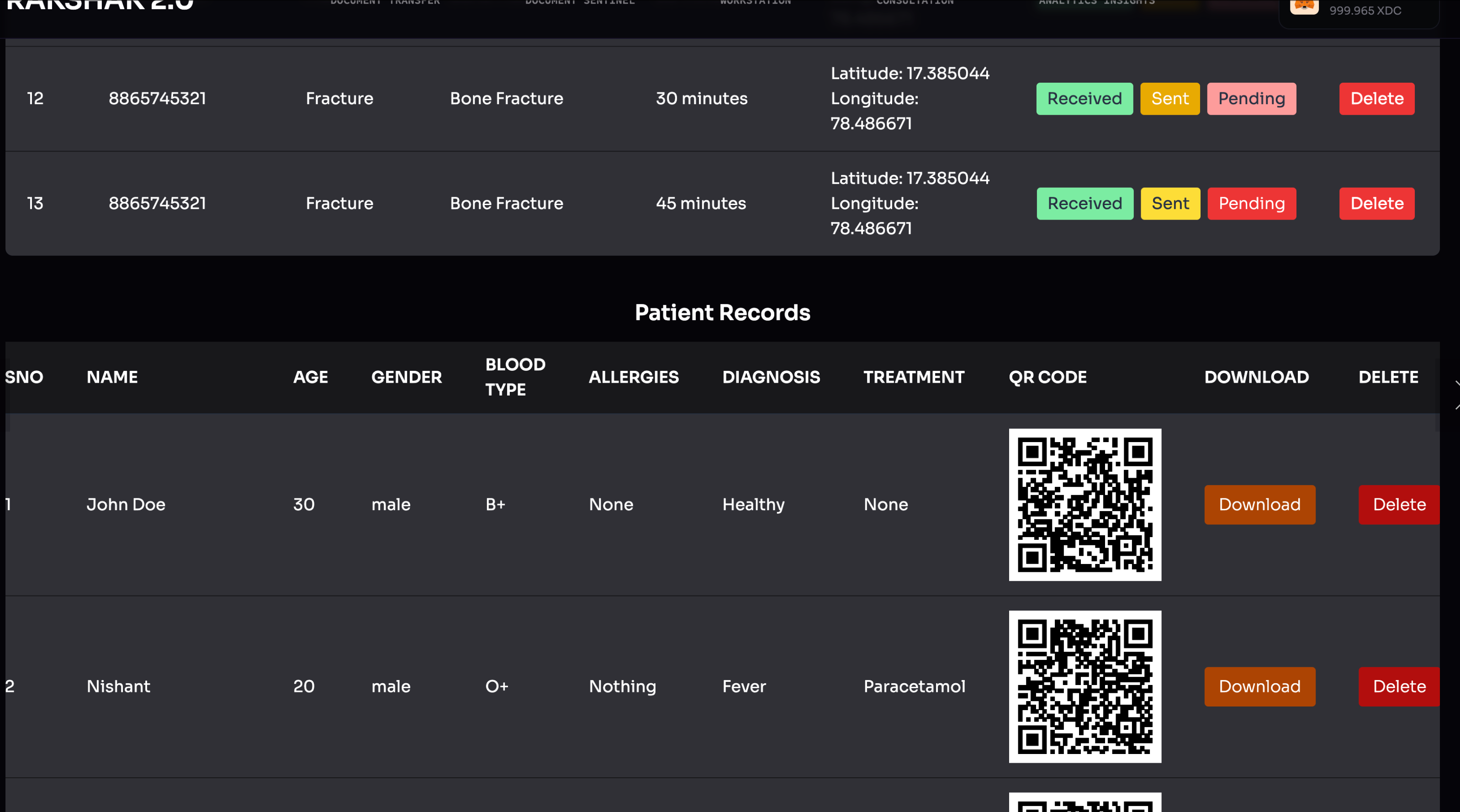Set request 12 status to Sent
The image size is (1460, 812).
point(1169,99)
